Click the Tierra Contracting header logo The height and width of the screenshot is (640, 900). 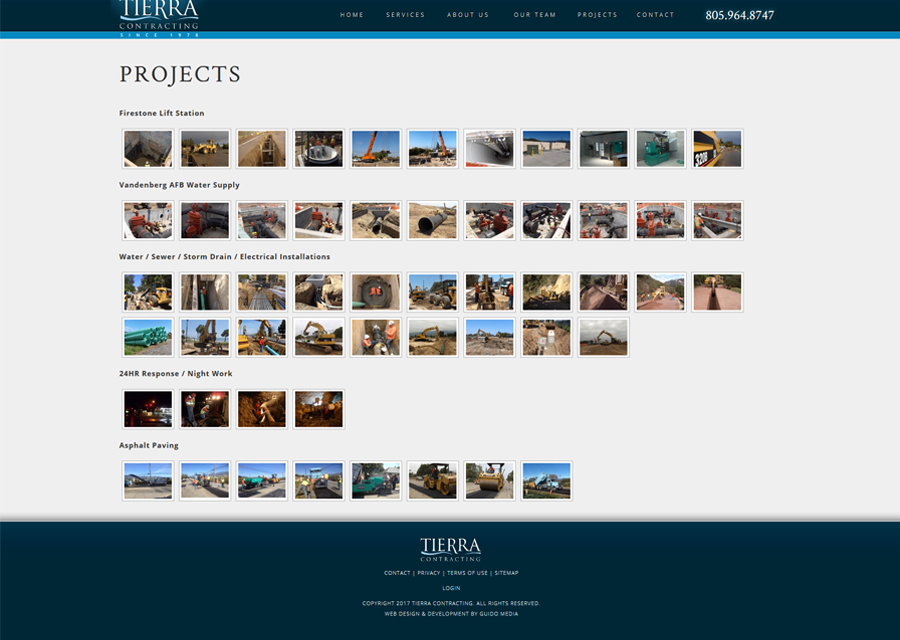(x=160, y=15)
